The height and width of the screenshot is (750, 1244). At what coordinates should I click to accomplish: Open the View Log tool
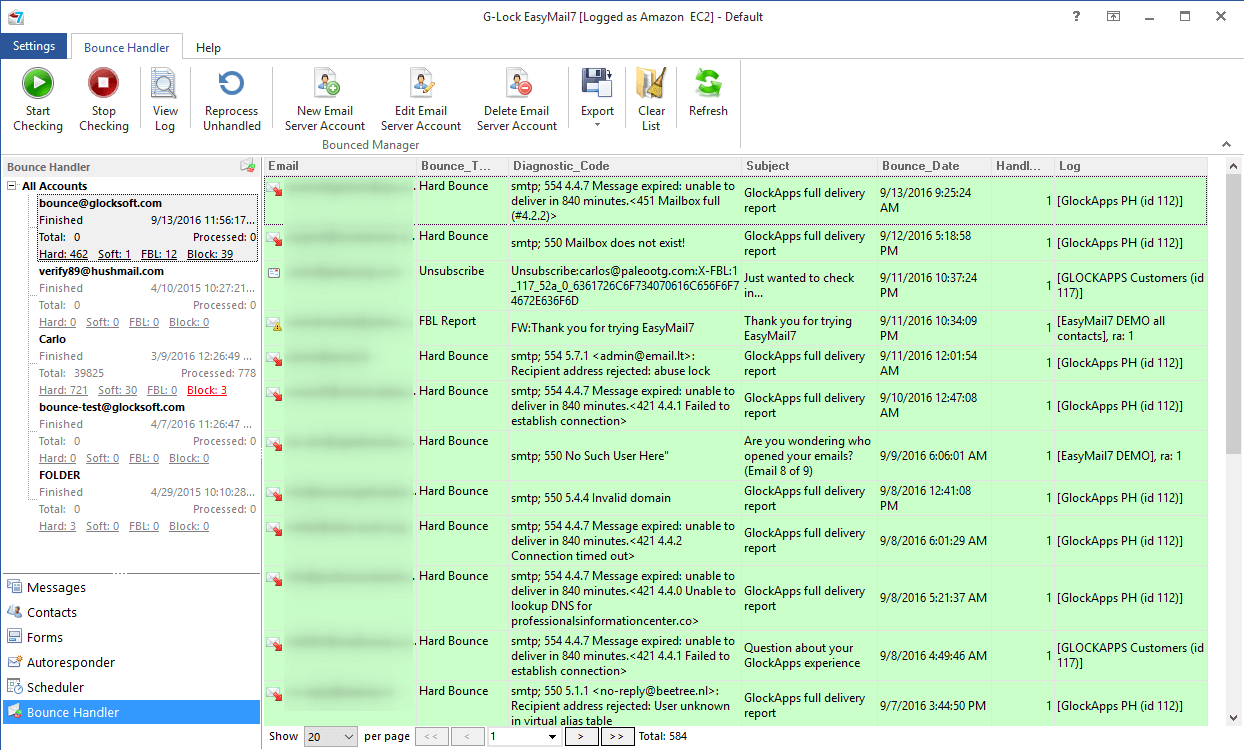click(165, 100)
